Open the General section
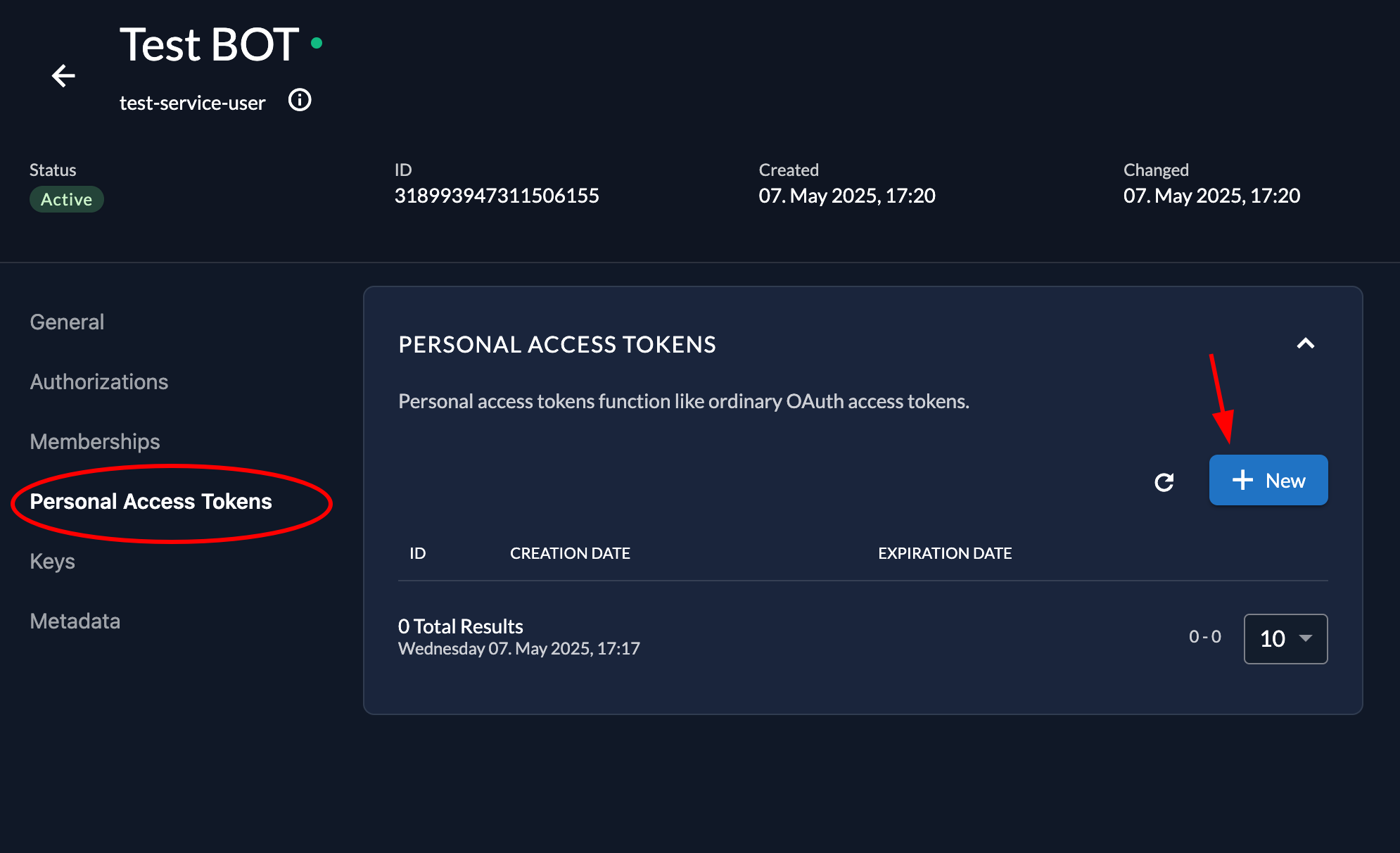The height and width of the screenshot is (853, 1400). pos(67,322)
